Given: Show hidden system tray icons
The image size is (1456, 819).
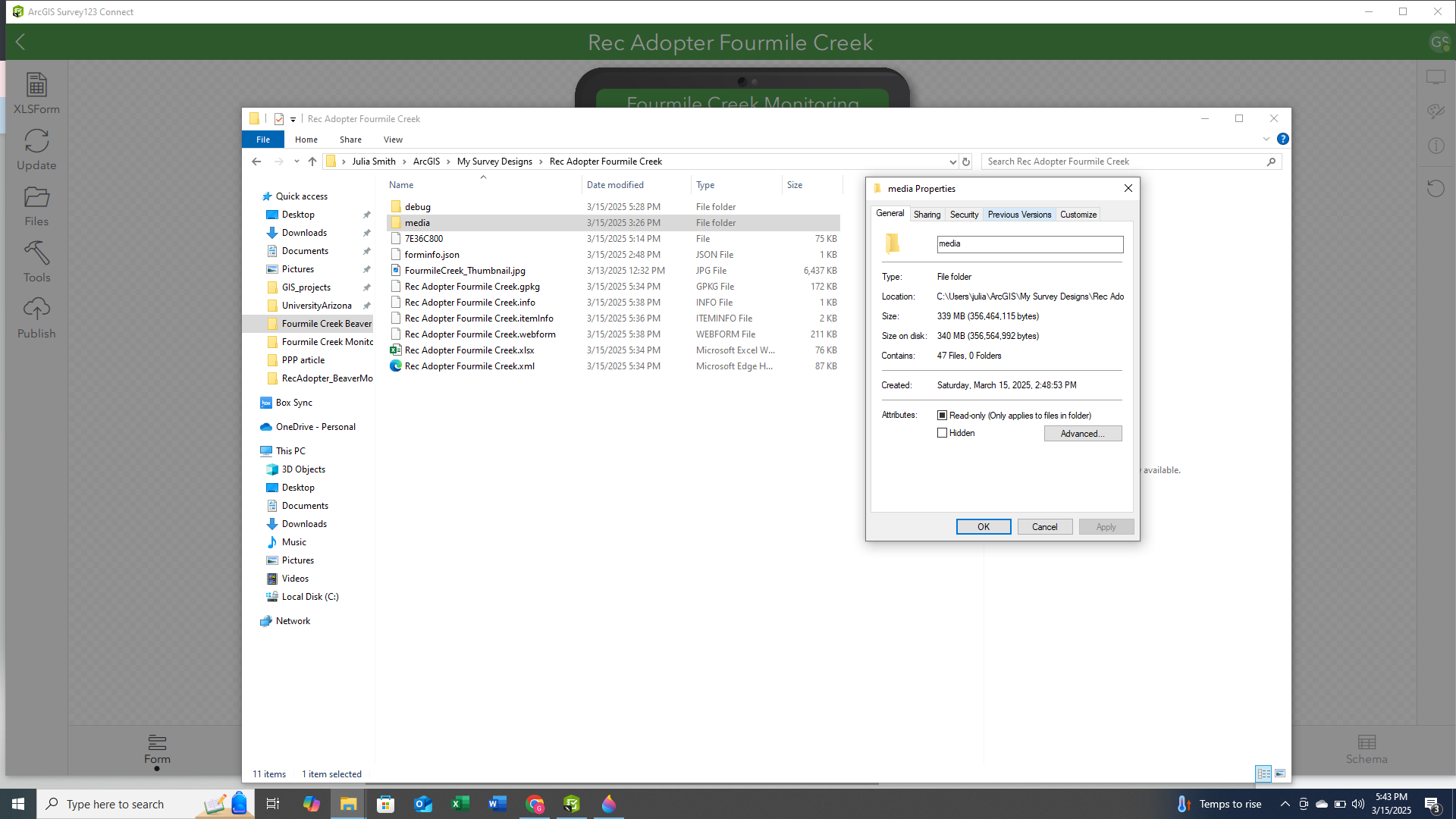Looking at the screenshot, I should [x=1285, y=804].
